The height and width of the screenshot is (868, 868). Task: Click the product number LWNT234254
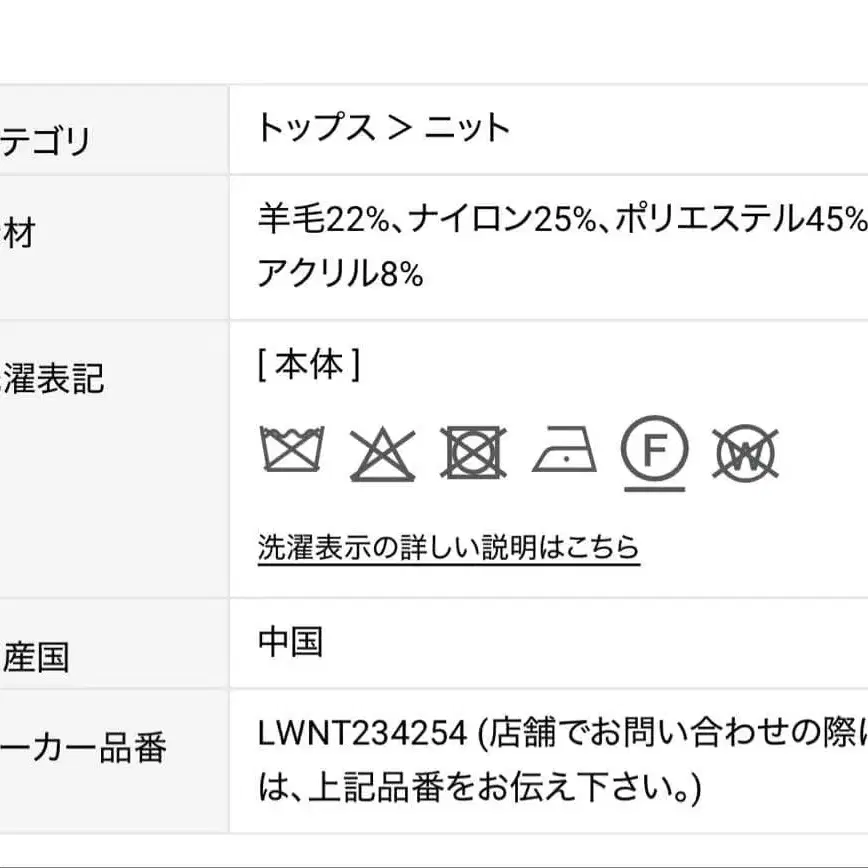(362, 735)
